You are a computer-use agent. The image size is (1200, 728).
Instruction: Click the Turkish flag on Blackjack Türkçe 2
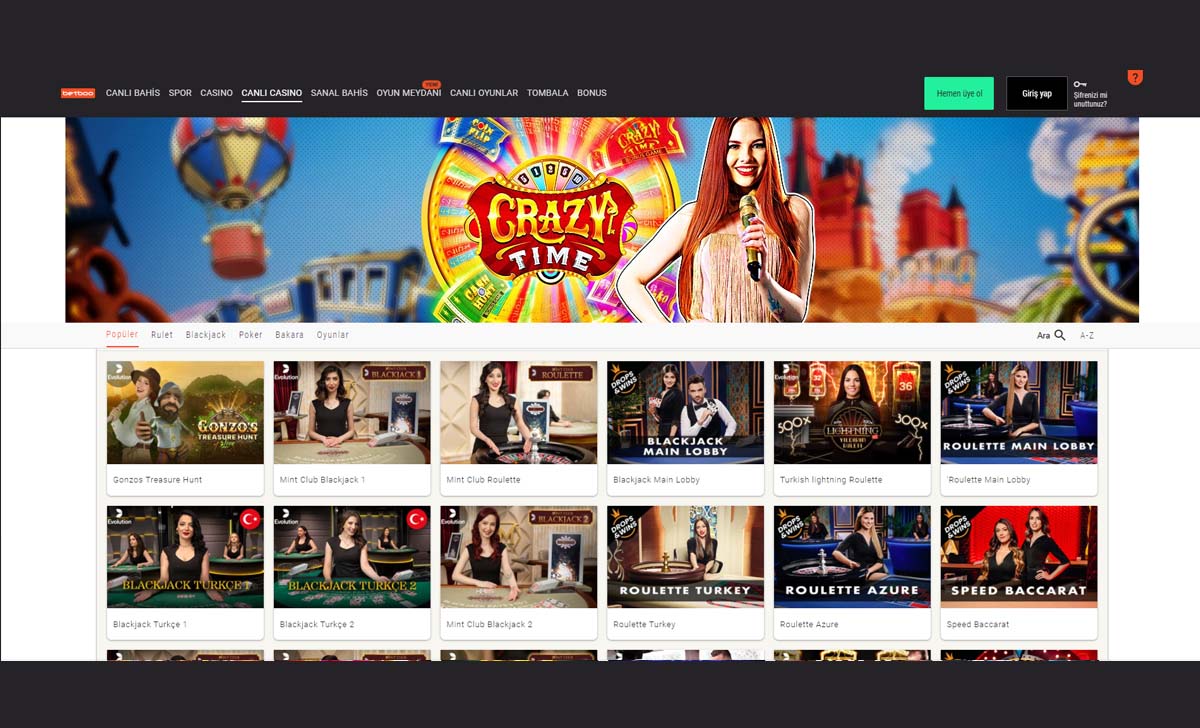pyautogui.click(x=417, y=520)
